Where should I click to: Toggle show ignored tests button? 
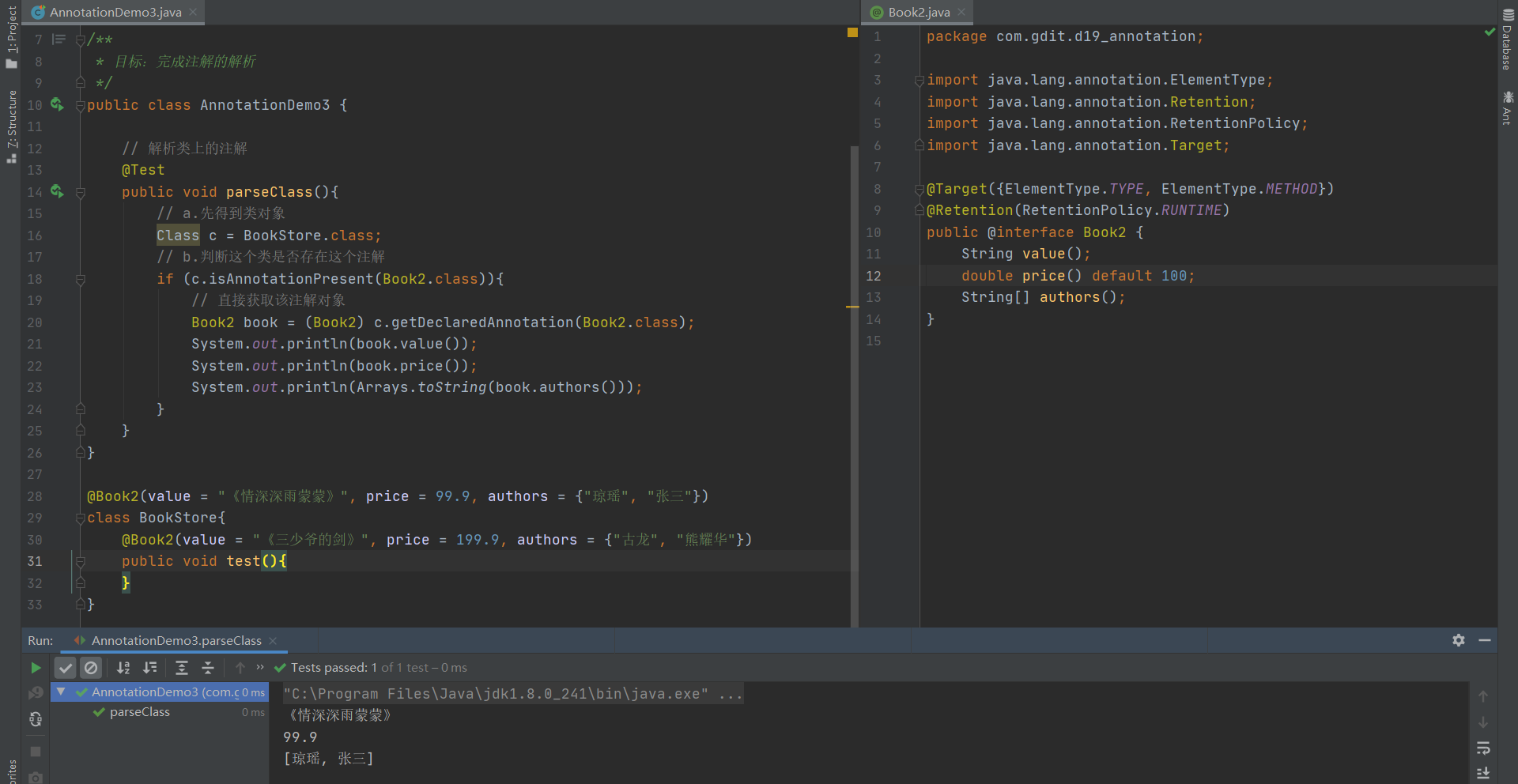click(92, 668)
